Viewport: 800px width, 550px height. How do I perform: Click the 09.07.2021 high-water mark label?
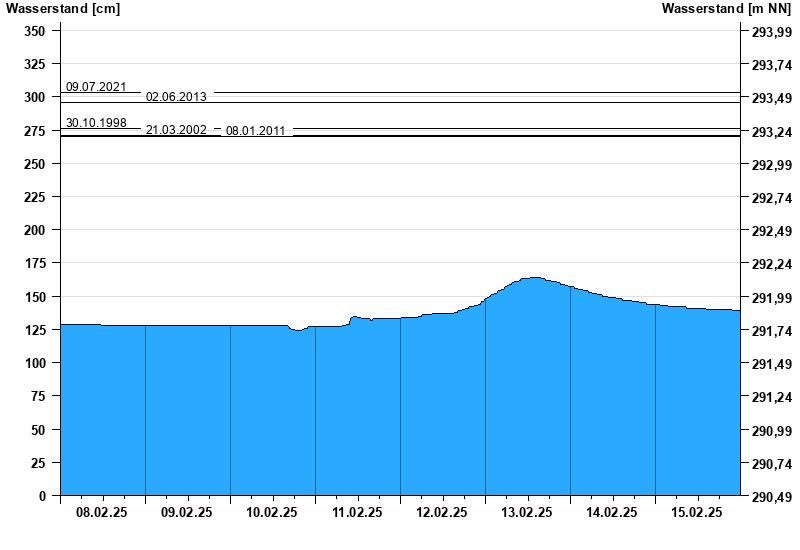tap(96, 88)
